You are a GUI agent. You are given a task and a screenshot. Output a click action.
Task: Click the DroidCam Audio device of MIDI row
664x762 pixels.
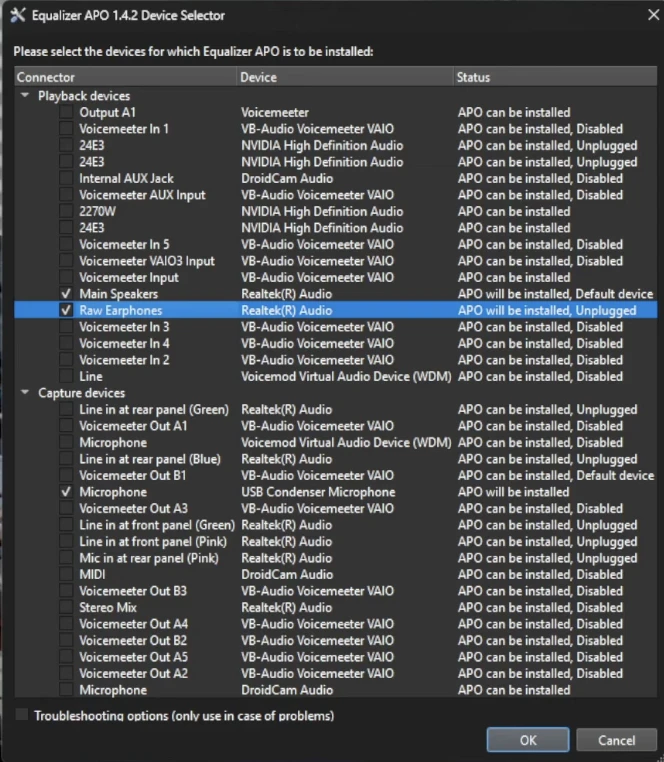click(x=287, y=574)
